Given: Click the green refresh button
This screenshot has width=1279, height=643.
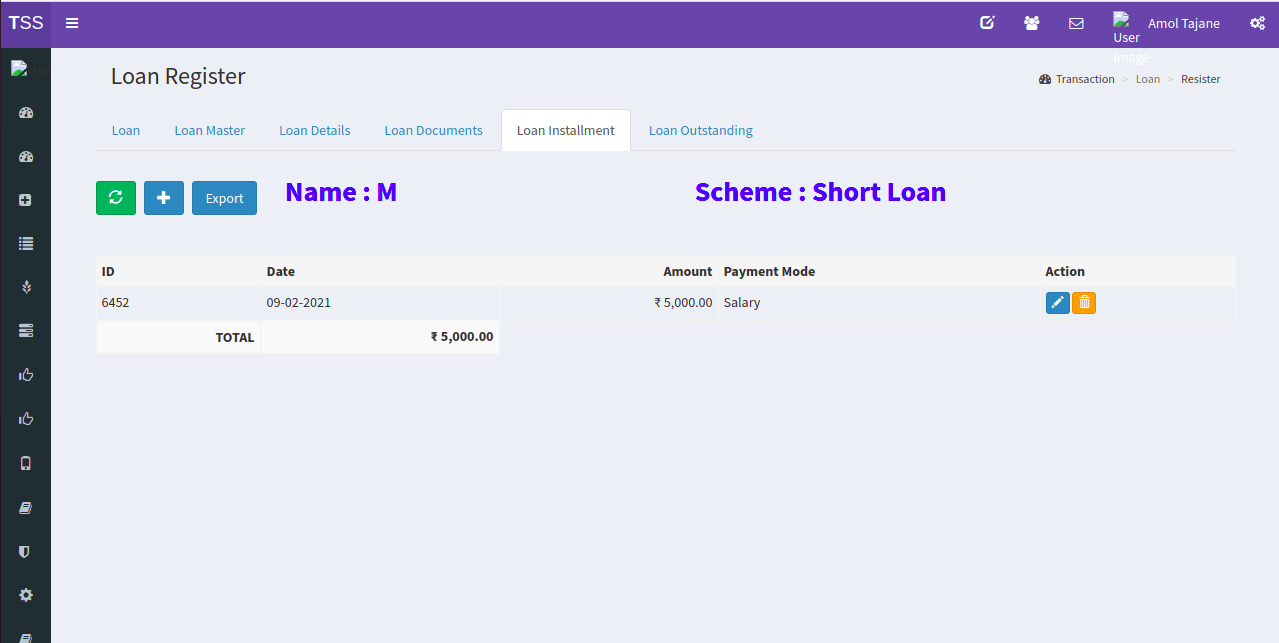Looking at the screenshot, I should [x=115, y=198].
